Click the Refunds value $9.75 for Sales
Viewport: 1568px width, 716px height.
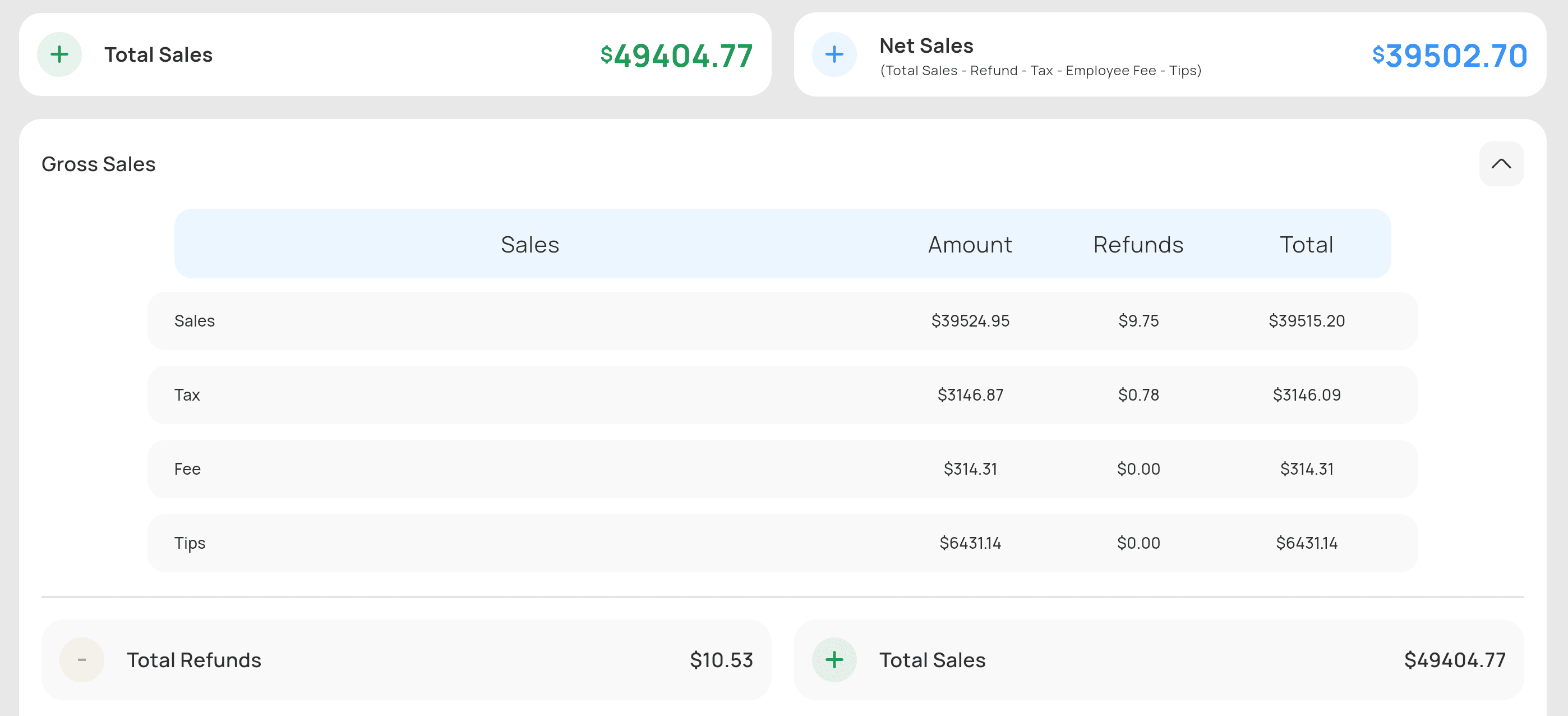(1138, 321)
